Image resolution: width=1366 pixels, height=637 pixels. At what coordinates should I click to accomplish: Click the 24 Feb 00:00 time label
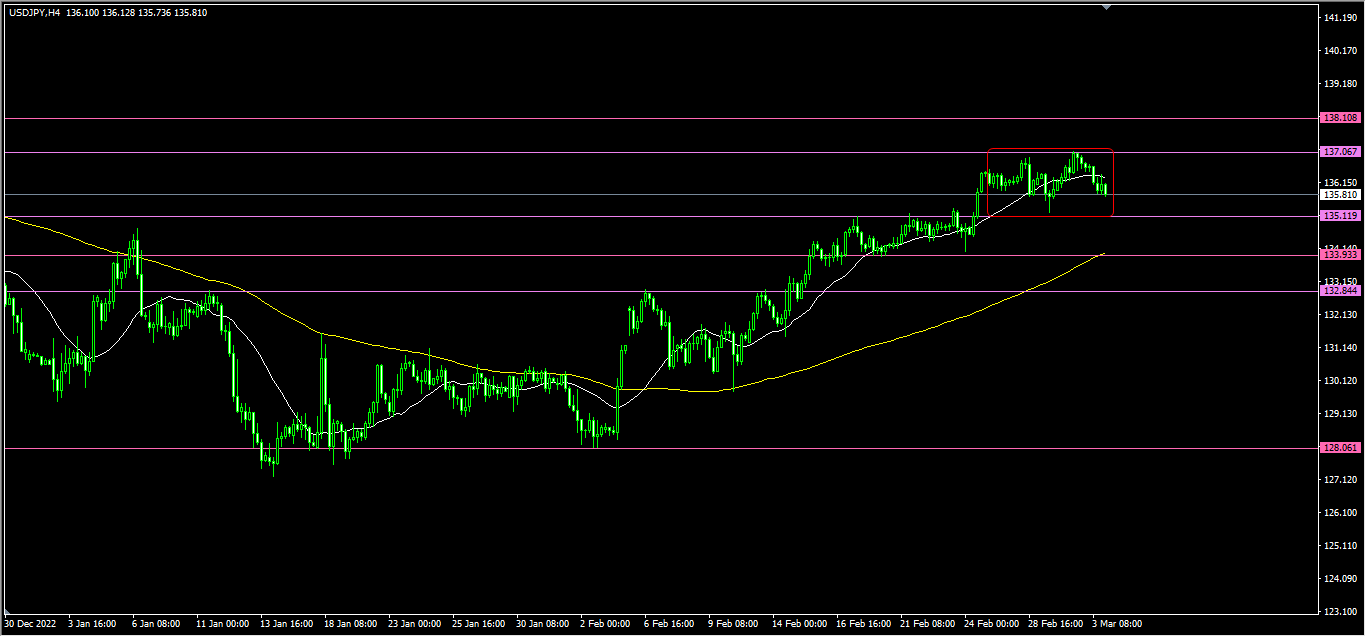pos(993,623)
